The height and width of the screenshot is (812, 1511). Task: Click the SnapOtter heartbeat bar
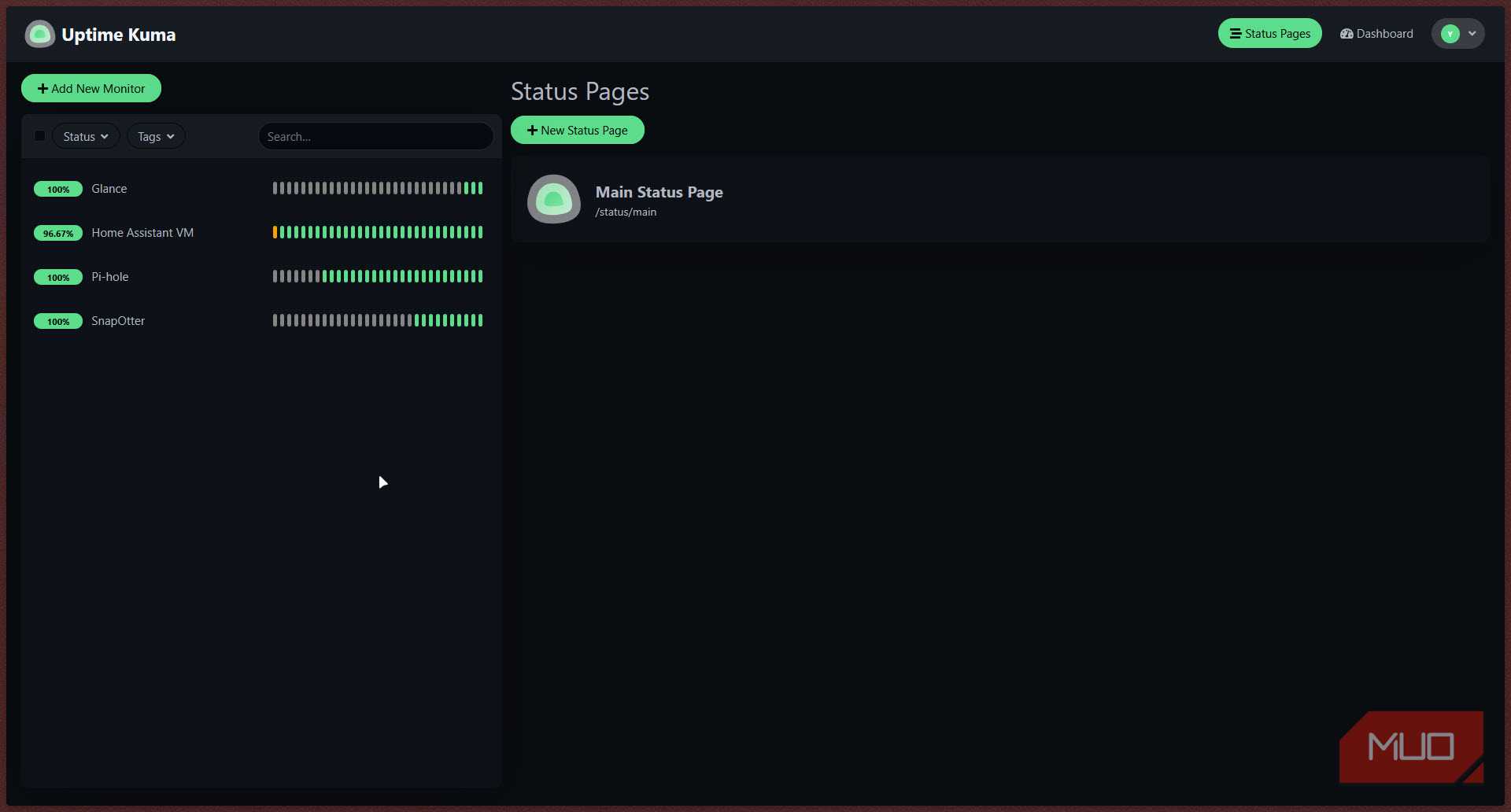(x=378, y=320)
